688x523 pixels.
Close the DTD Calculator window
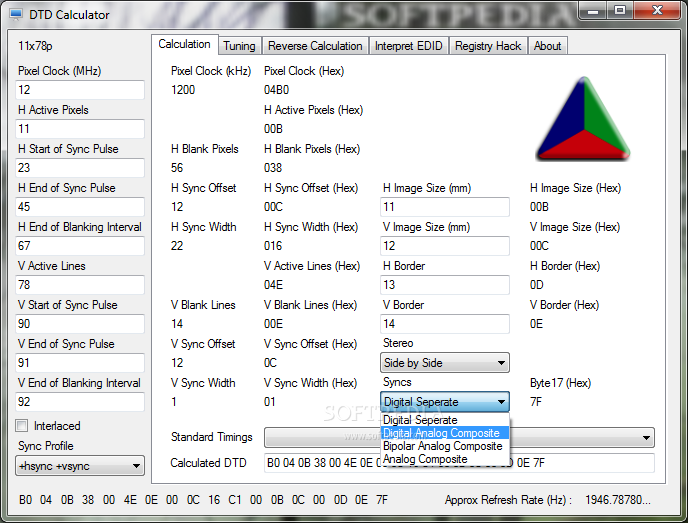coord(657,11)
